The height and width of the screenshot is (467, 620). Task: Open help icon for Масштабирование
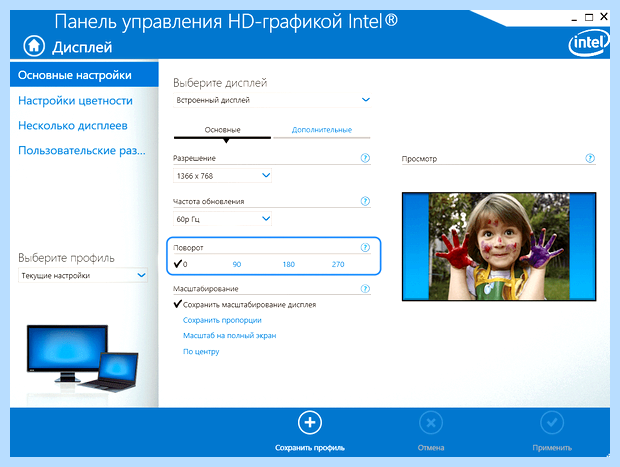(365, 289)
